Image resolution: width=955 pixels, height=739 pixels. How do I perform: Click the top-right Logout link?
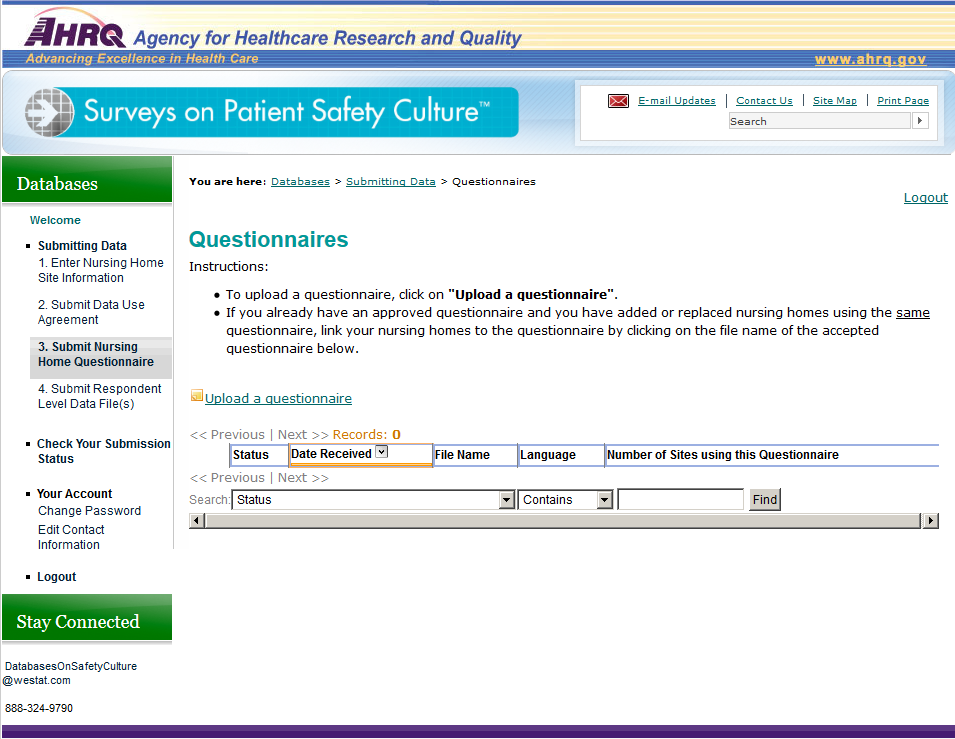point(925,197)
